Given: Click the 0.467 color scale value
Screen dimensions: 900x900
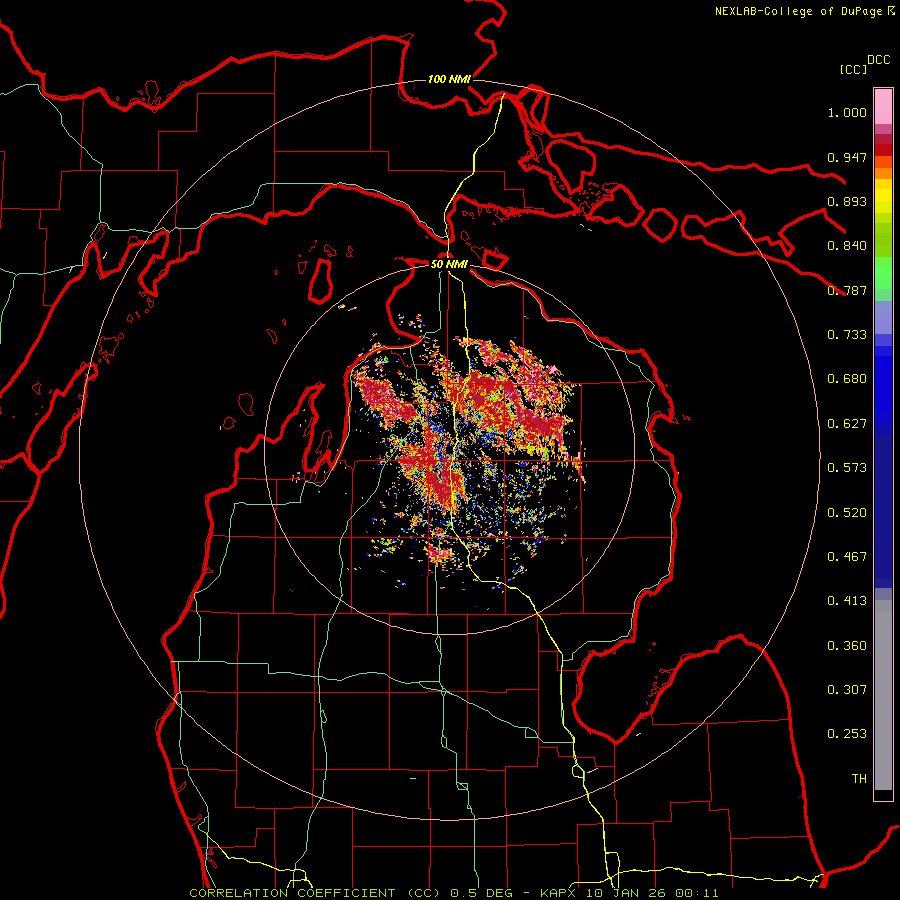Looking at the screenshot, I should [x=847, y=557].
